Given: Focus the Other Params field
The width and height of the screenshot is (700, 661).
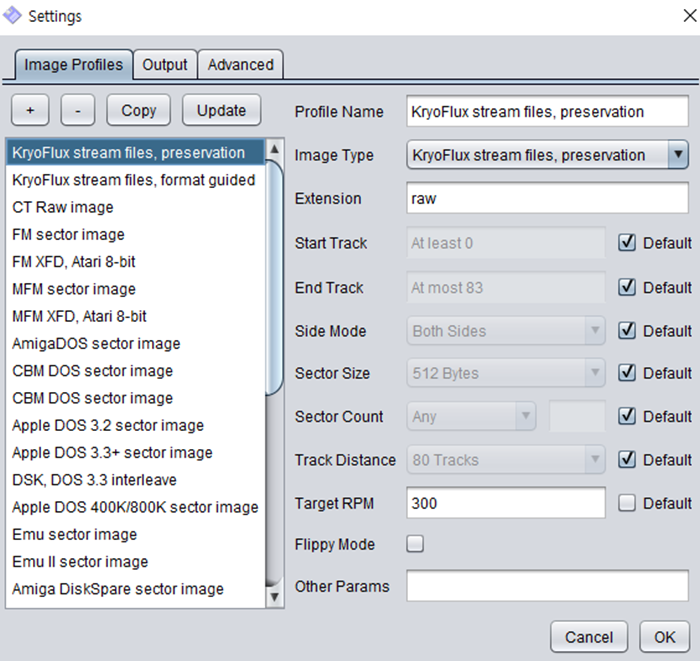Looking at the screenshot, I should (547, 586).
